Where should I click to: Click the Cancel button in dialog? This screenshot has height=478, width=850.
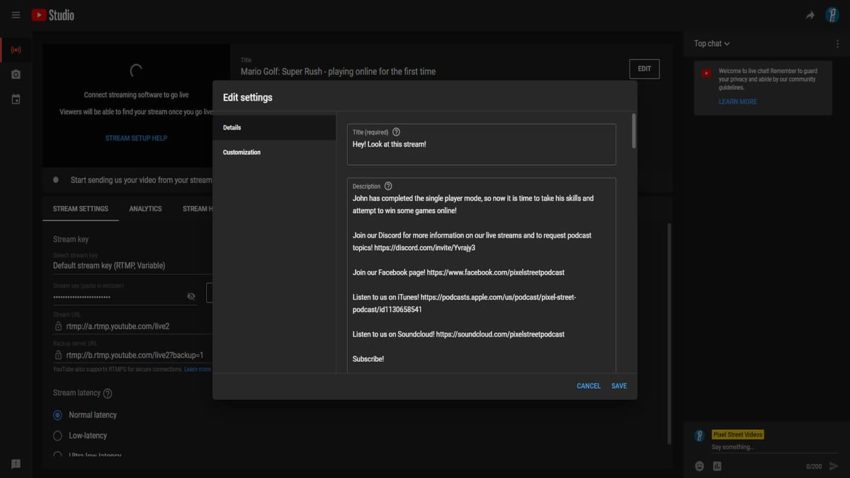click(x=588, y=386)
